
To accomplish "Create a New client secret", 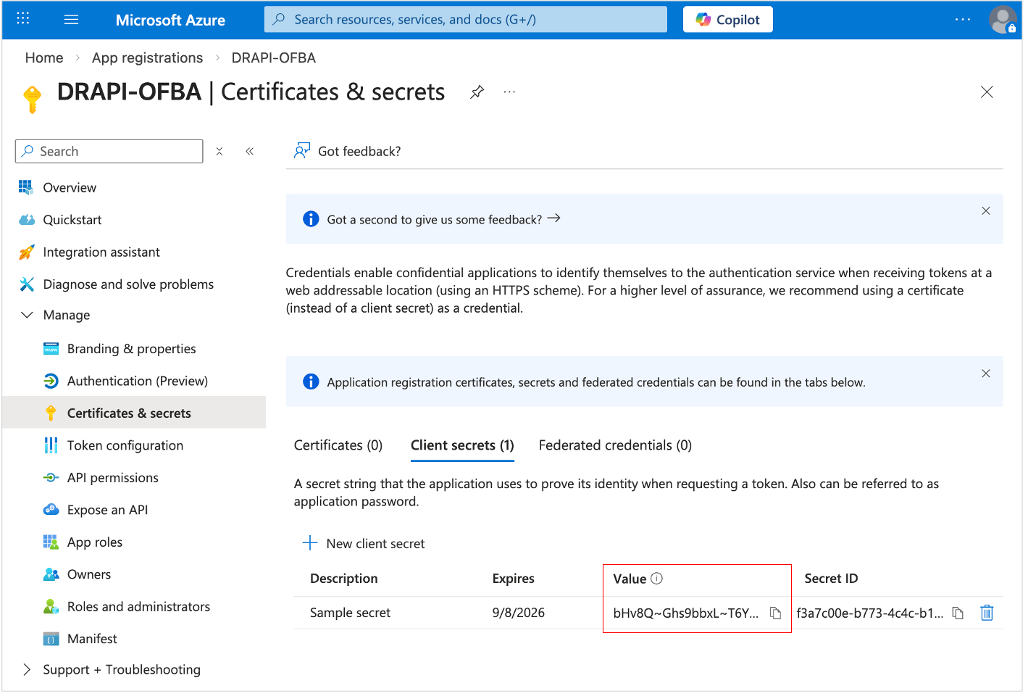I will (x=364, y=543).
